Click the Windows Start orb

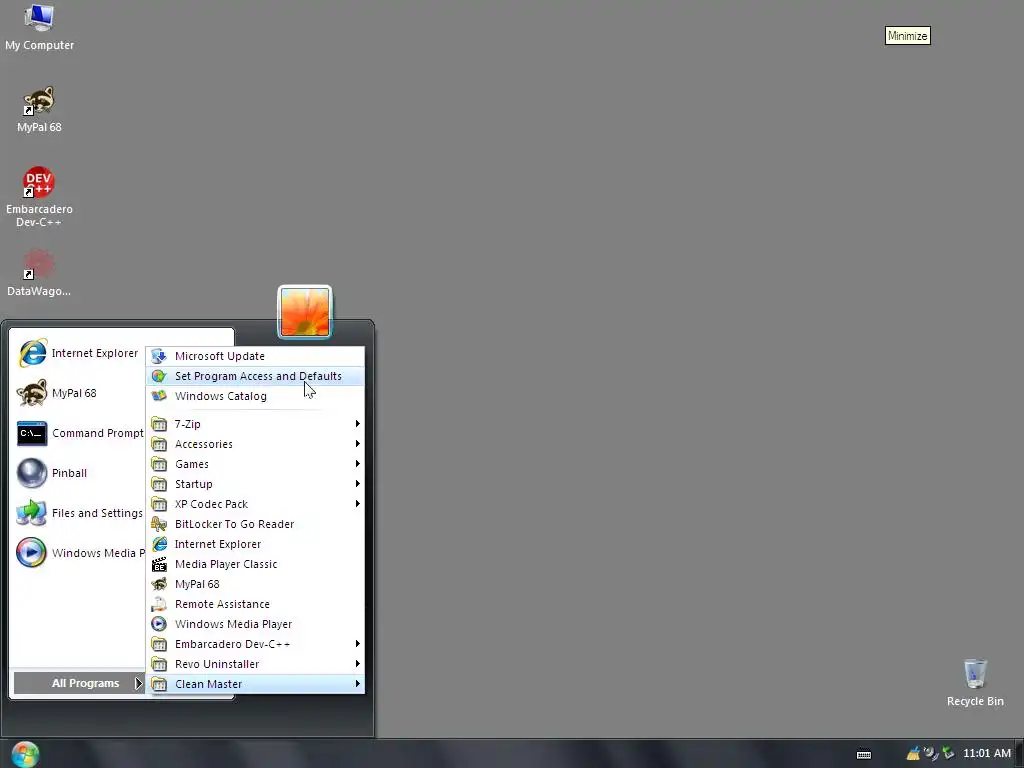click(25, 754)
